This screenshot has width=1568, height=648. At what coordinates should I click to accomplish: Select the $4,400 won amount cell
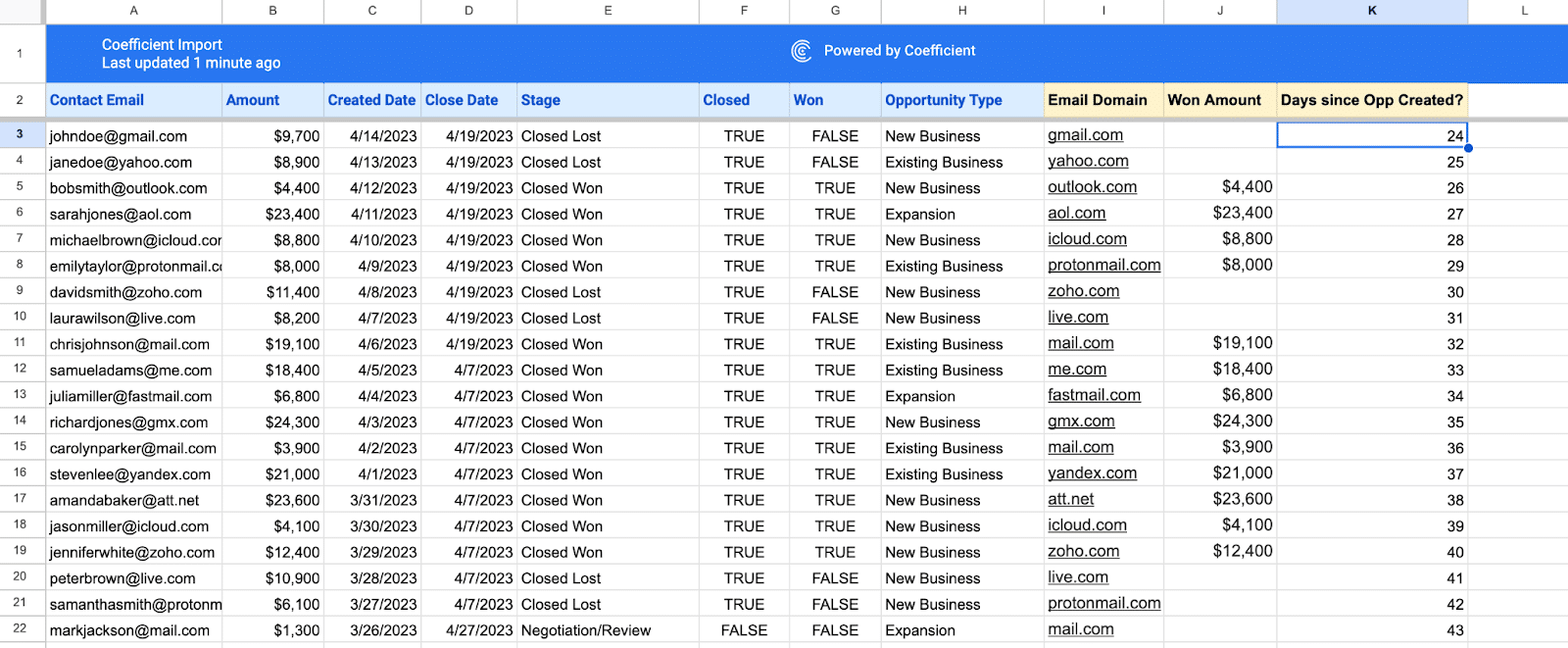1220,187
